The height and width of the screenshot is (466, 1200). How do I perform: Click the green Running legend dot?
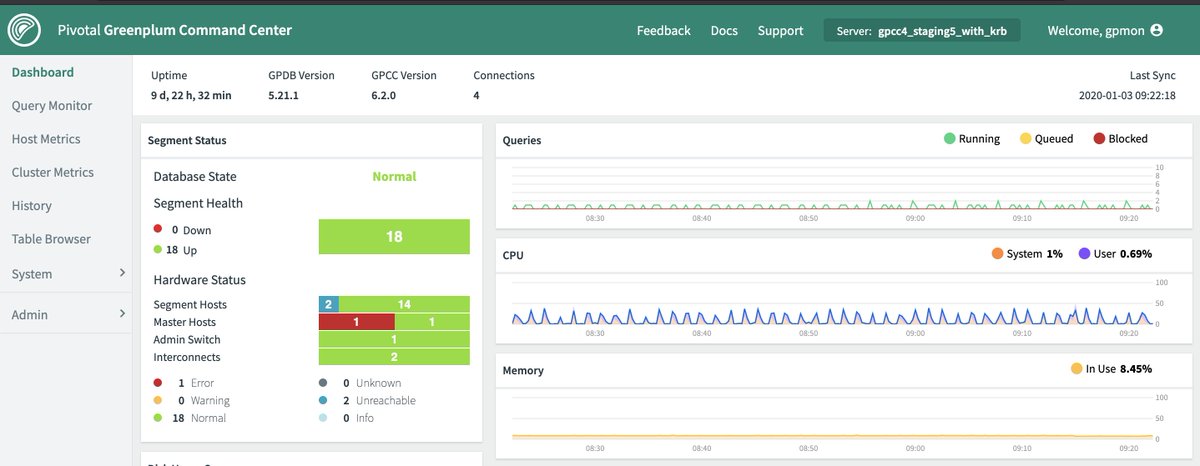(x=949, y=139)
